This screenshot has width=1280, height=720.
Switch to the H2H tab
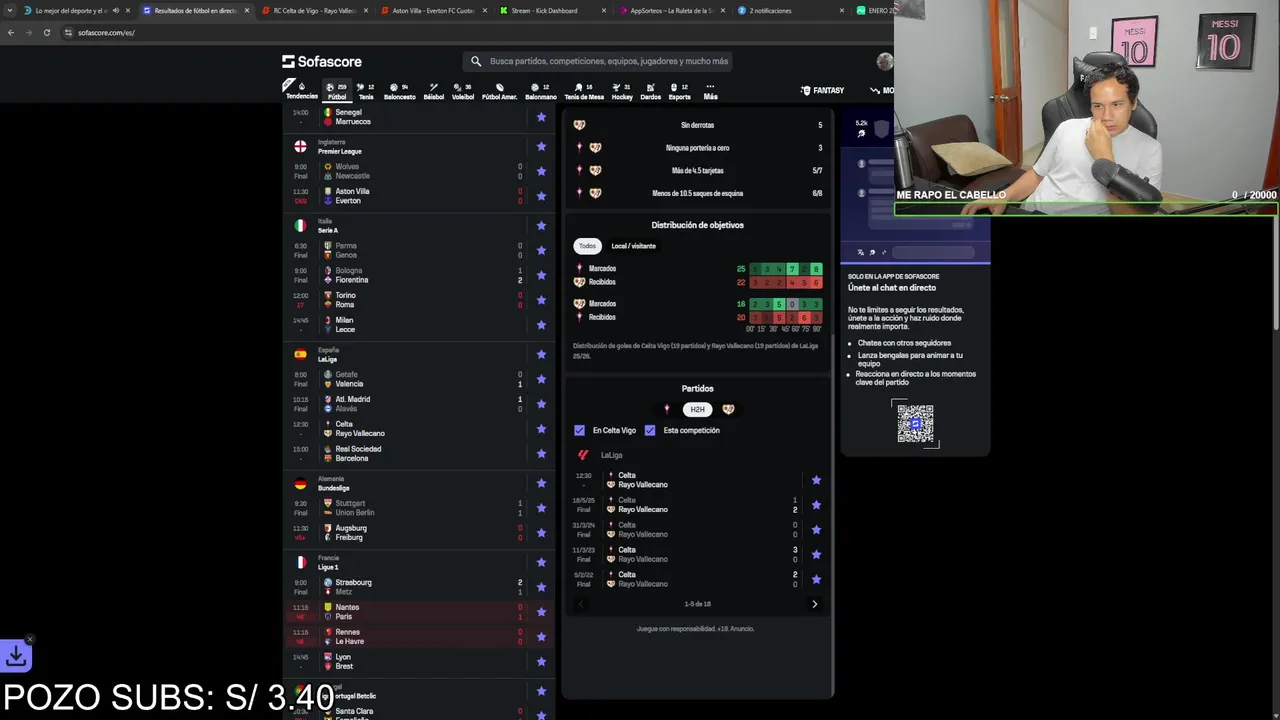click(697, 409)
